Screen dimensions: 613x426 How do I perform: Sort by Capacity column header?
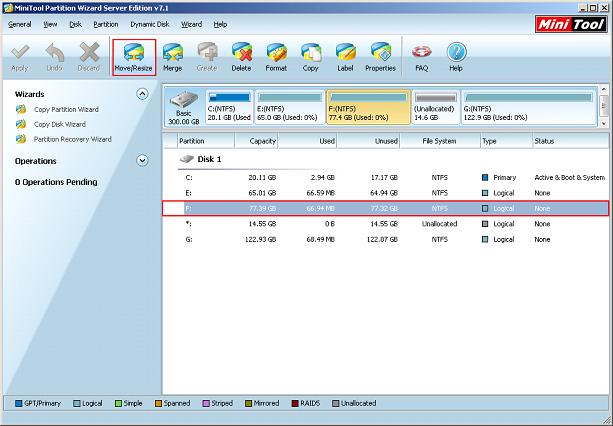[x=256, y=141]
